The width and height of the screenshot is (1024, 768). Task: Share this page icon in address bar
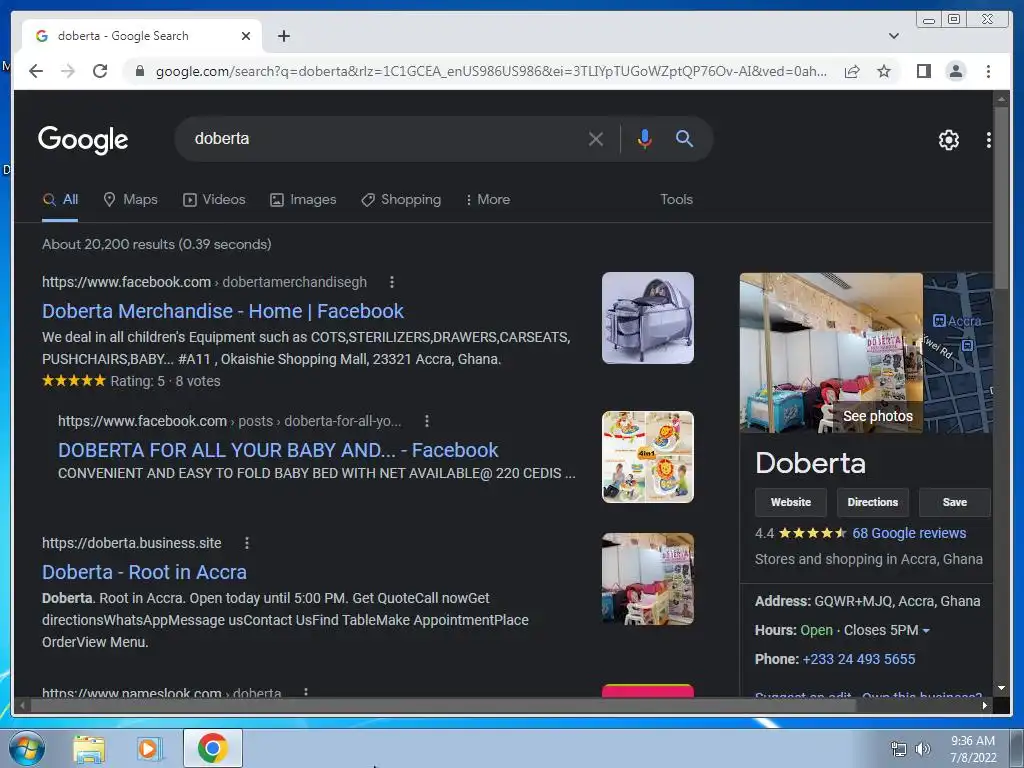coord(852,71)
